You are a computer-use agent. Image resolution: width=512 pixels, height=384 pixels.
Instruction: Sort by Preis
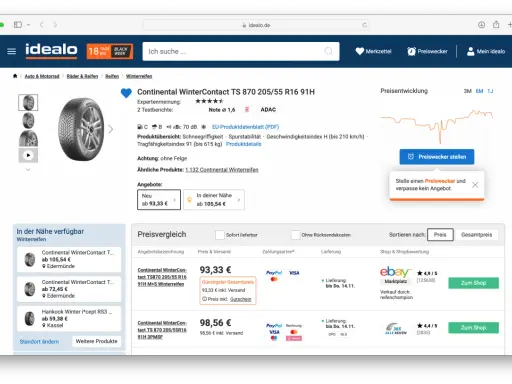point(440,235)
